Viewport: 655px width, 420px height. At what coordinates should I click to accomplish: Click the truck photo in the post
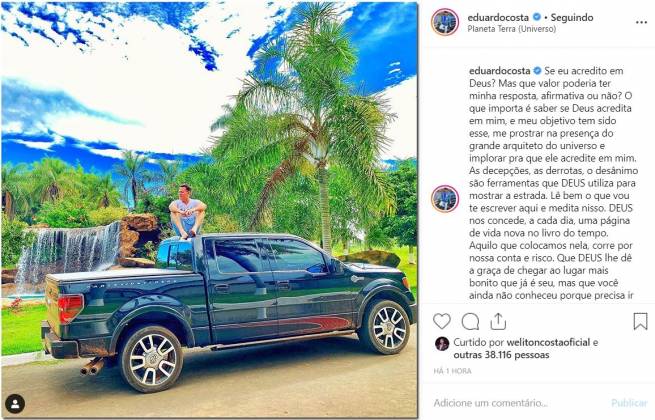[x=209, y=210]
